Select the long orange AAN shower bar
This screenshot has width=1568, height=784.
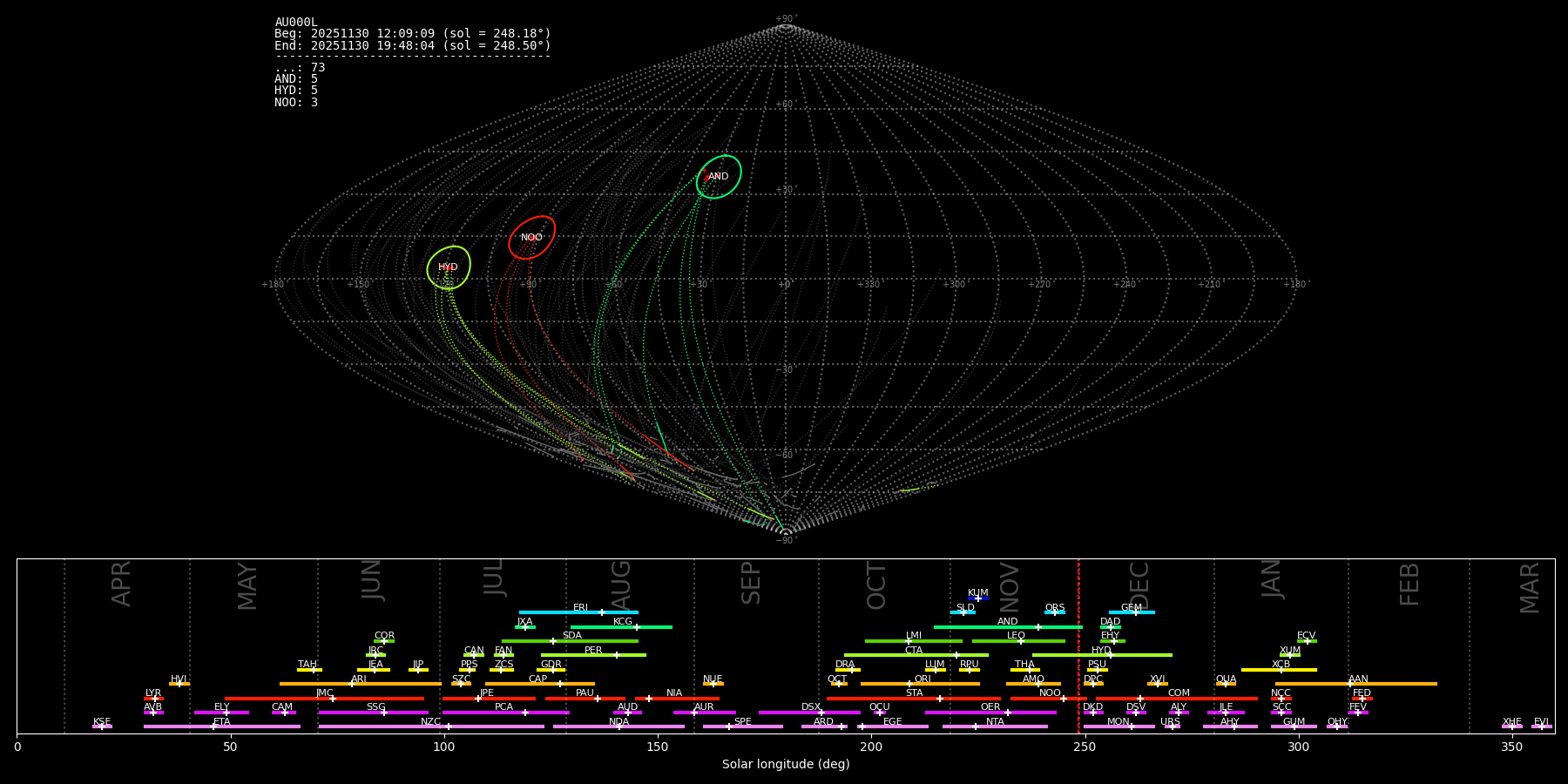click(1356, 684)
